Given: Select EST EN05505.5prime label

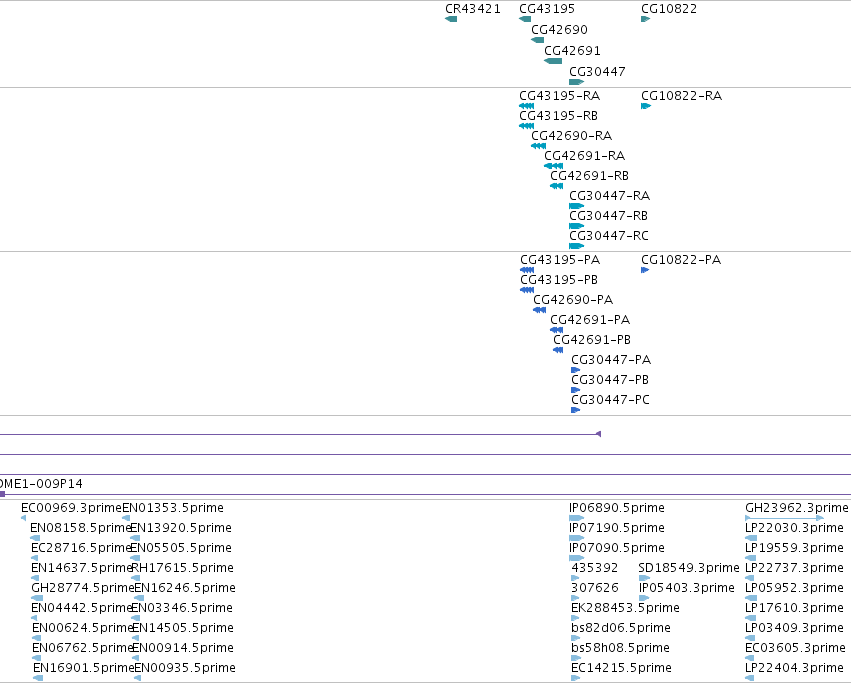Looking at the screenshot, I should point(181,548).
